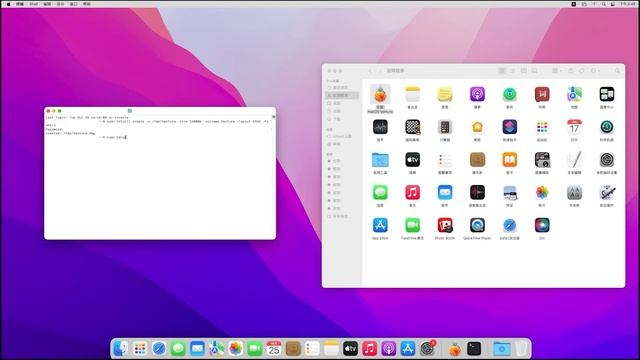Viewport: 640px width, 360px height.
Task: Select Safari icon in the Finder window
Action: click(x=509, y=225)
